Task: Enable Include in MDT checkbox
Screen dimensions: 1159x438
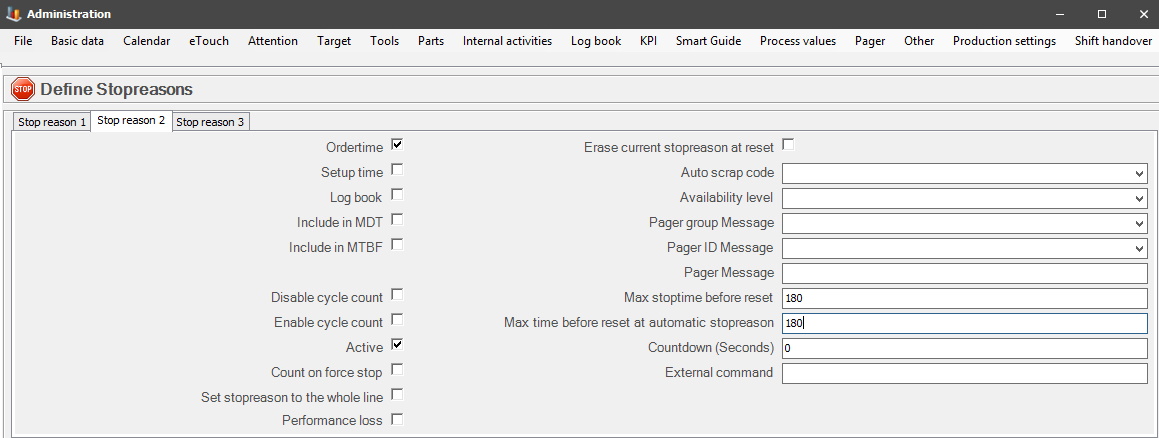Action: tap(397, 219)
